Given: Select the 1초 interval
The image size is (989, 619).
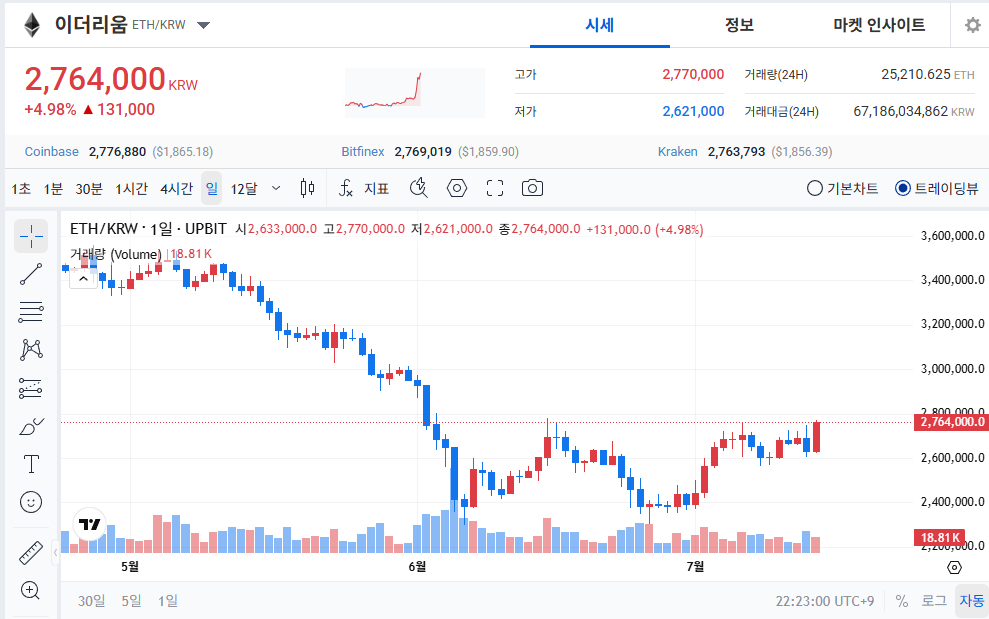Looking at the screenshot, I should pos(21,189).
